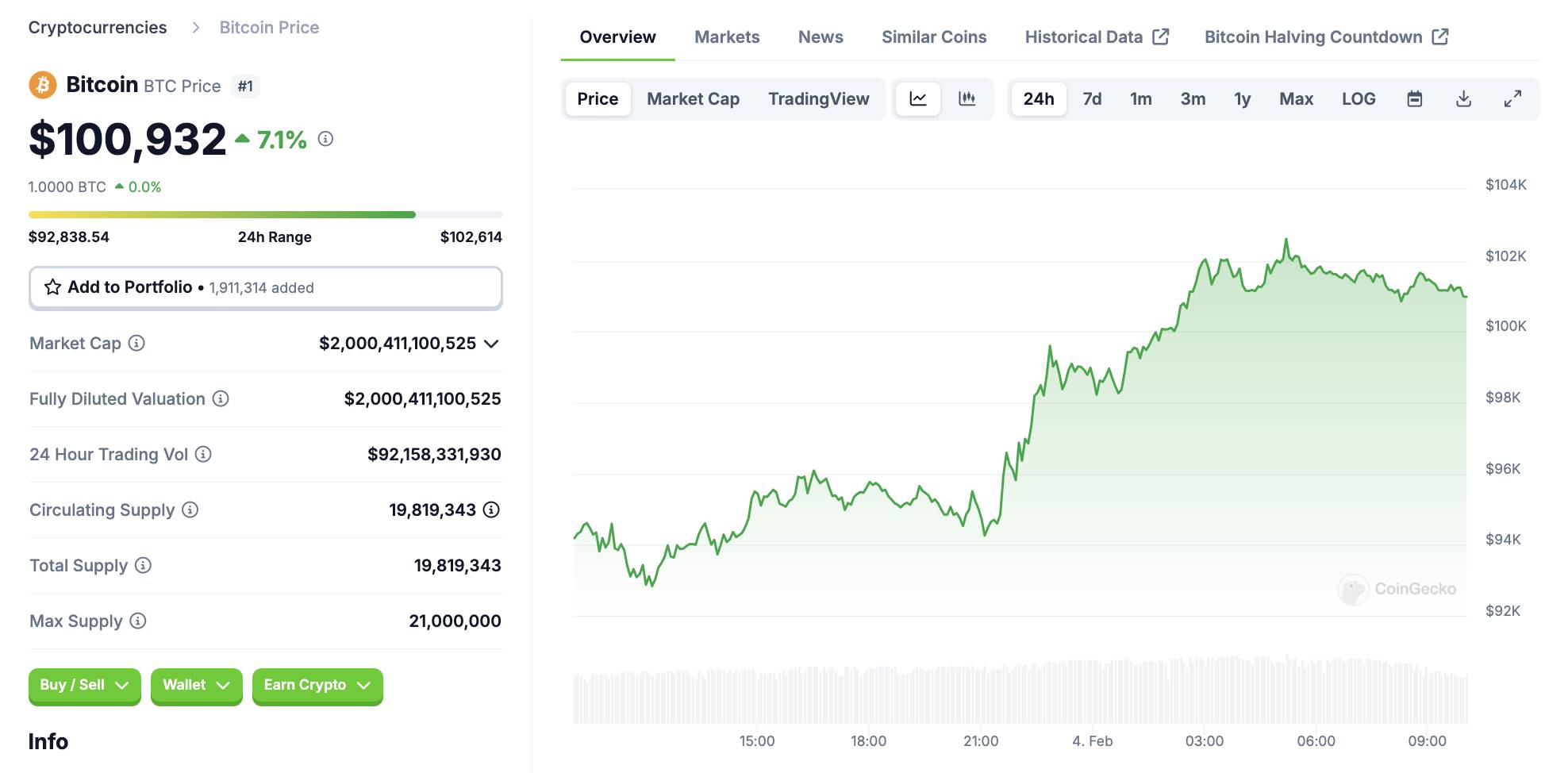Download chart data icon

[1463, 99]
